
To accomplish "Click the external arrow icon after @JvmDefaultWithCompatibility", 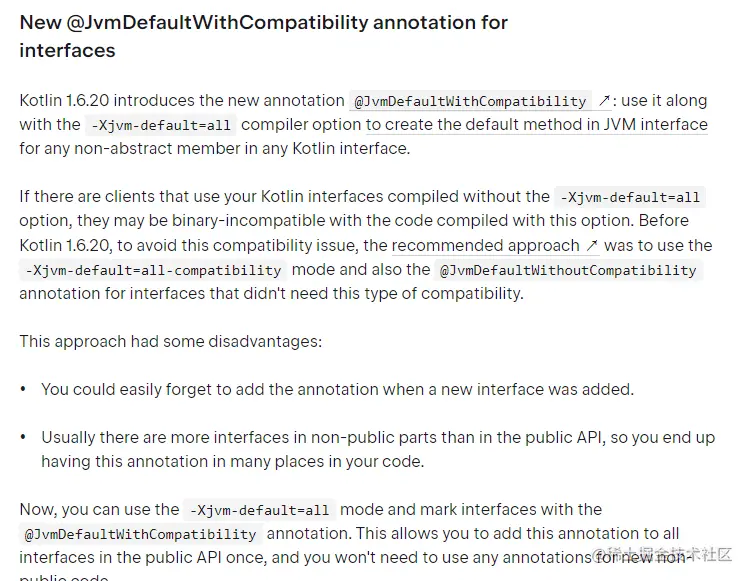I will (604, 101).
